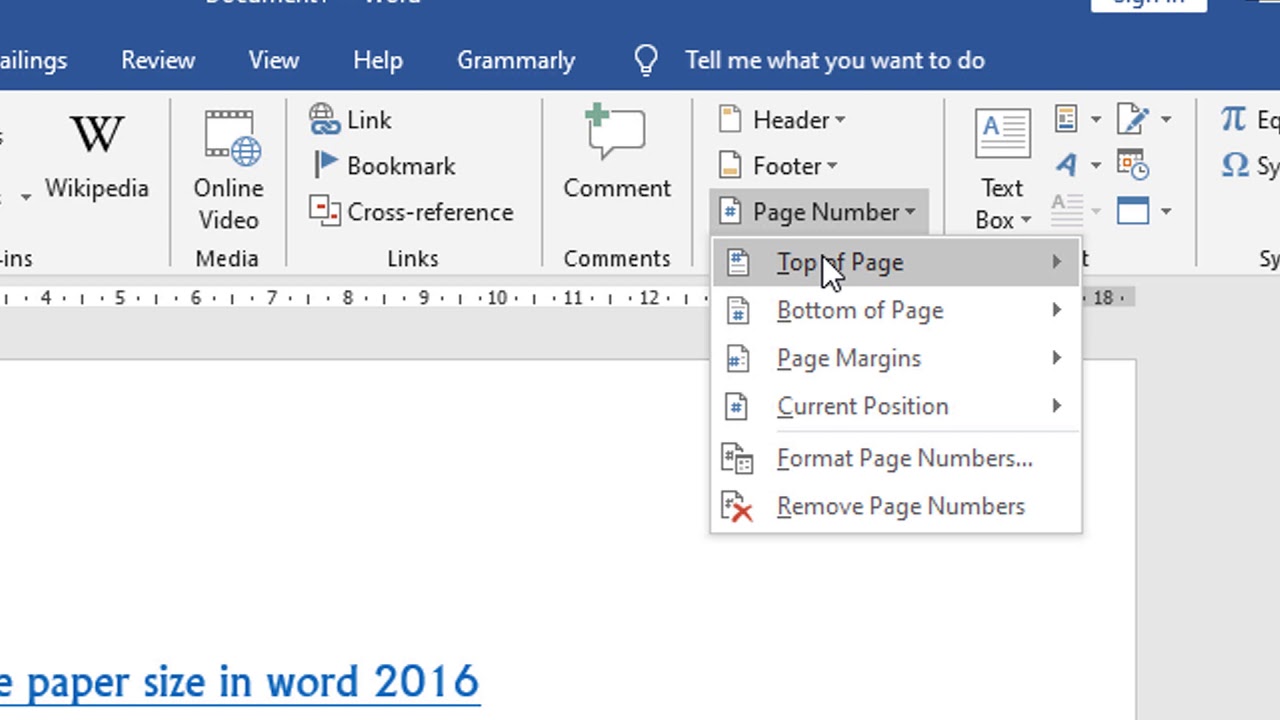The height and width of the screenshot is (720, 1280).
Task: Insert an embedded Object
Action: click(1133, 211)
